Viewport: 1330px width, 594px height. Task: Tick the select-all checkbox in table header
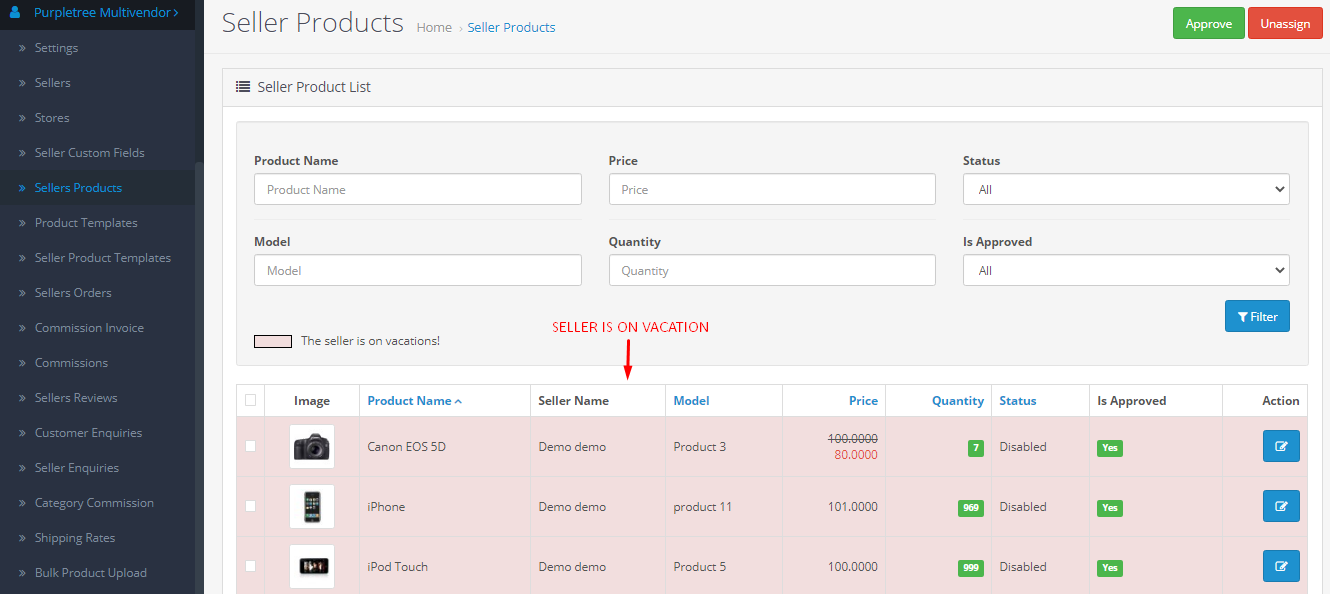(x=250, y=400)
